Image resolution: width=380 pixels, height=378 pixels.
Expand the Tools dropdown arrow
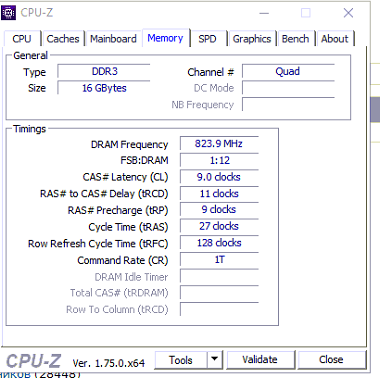(215, 360)
